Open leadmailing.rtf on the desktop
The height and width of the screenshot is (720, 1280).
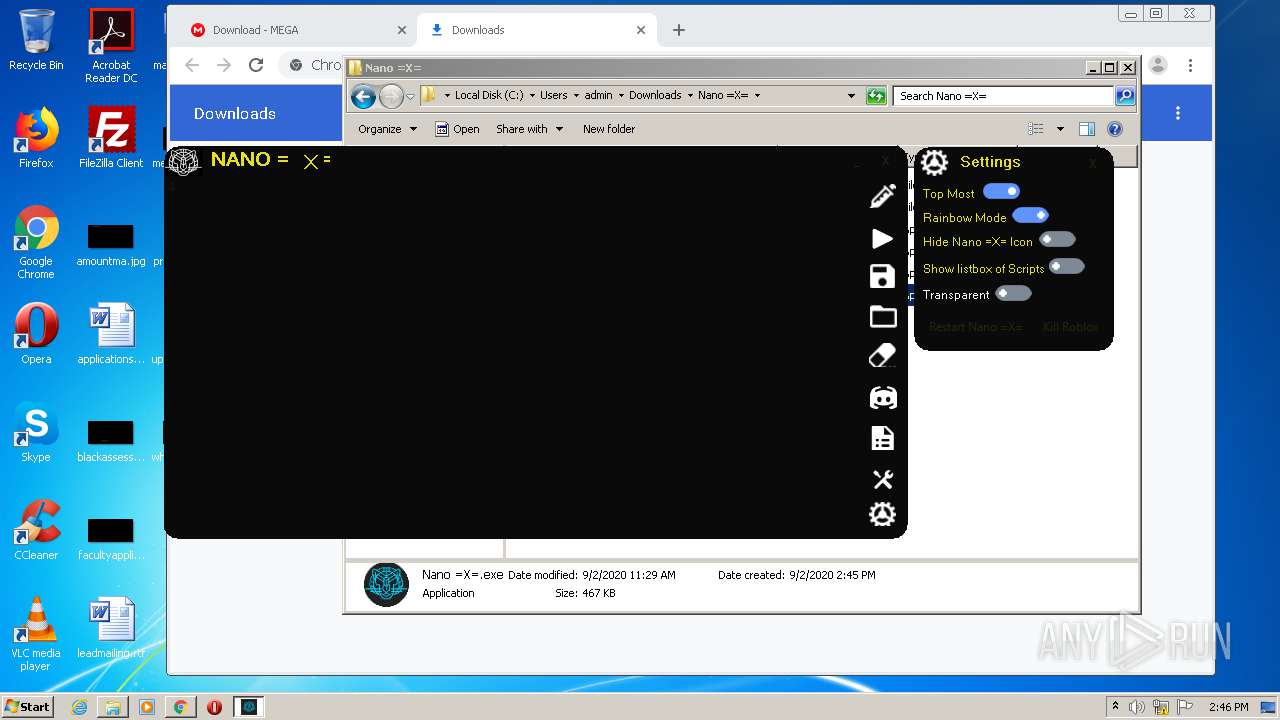(111, 630)
